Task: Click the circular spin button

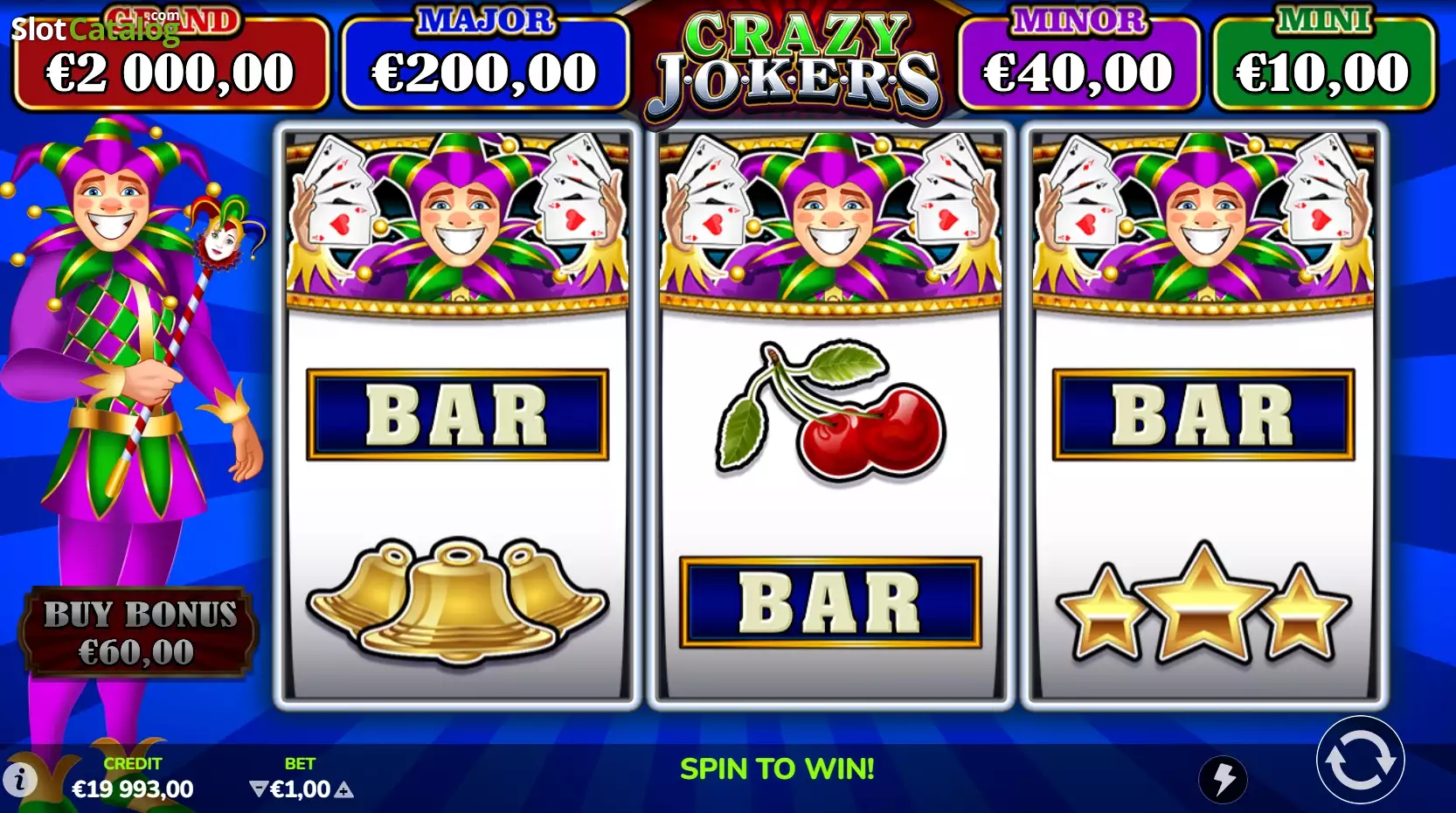Action: click(x=1360, y=760)
